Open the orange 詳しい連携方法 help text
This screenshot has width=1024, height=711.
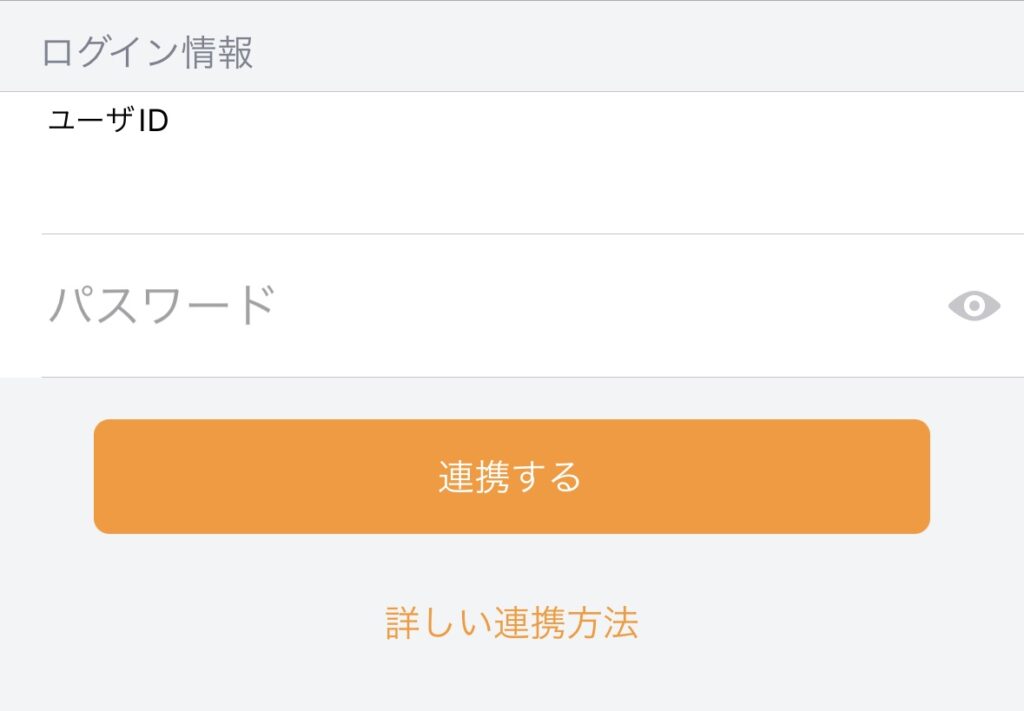point(511,622)
